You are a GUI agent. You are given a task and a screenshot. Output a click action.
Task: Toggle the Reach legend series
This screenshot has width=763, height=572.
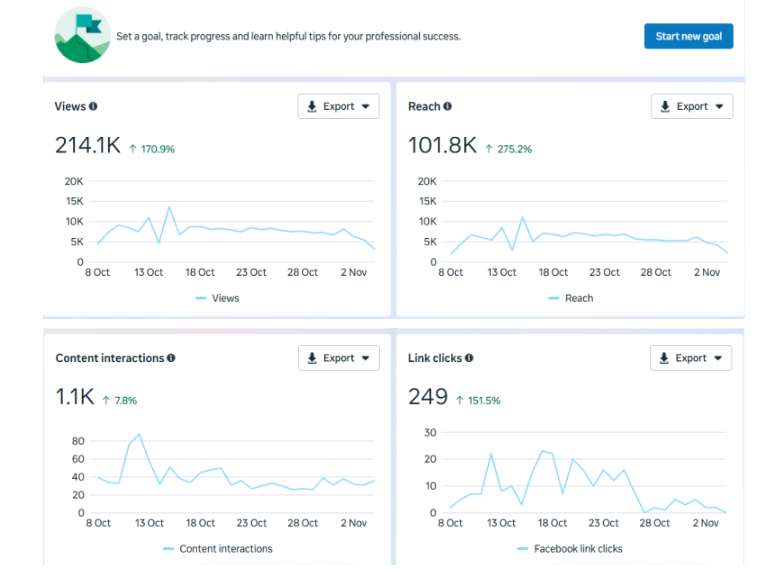[570, 298]
